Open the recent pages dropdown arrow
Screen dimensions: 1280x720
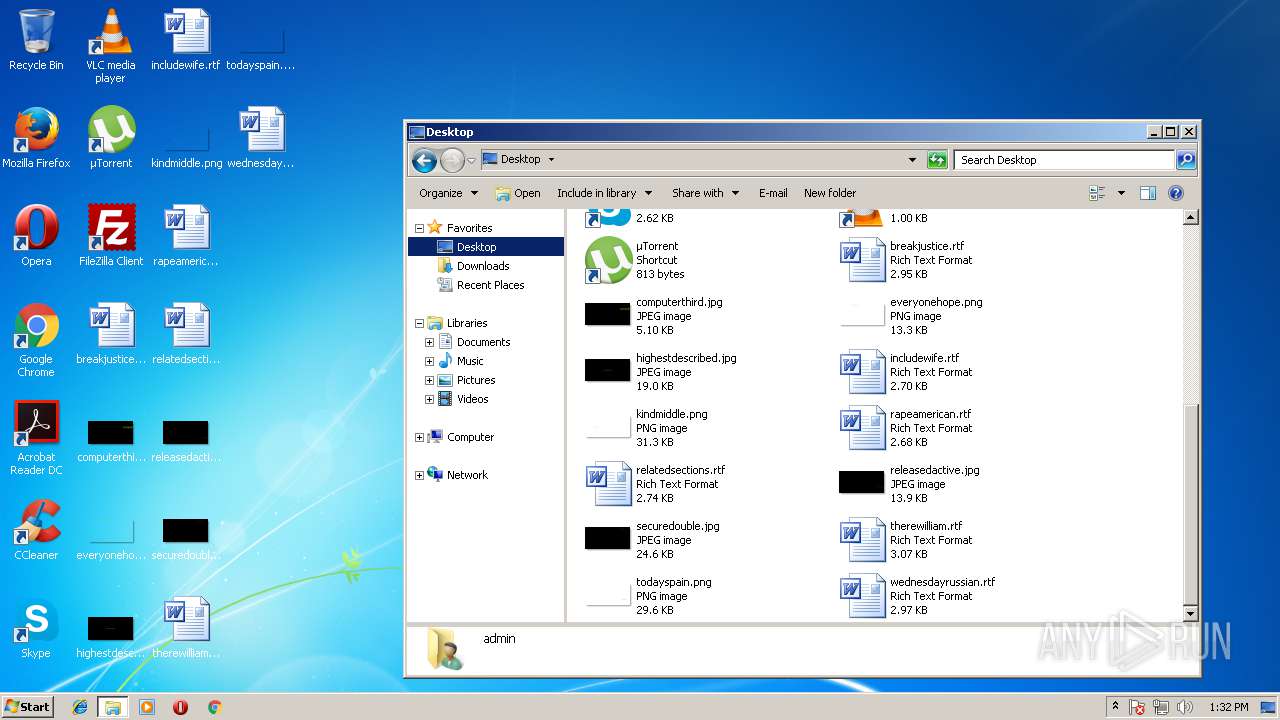pyautogui.click(x=471, y=161)
